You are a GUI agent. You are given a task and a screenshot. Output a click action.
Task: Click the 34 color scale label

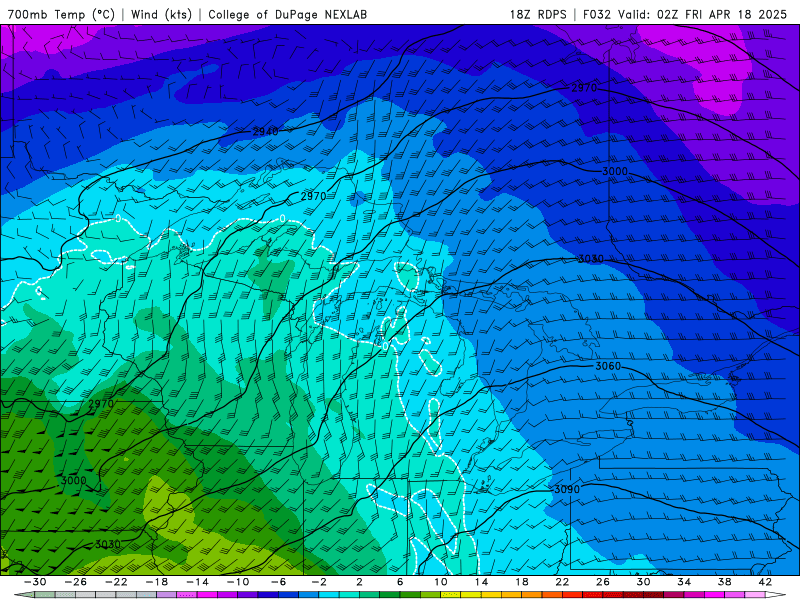684,582
